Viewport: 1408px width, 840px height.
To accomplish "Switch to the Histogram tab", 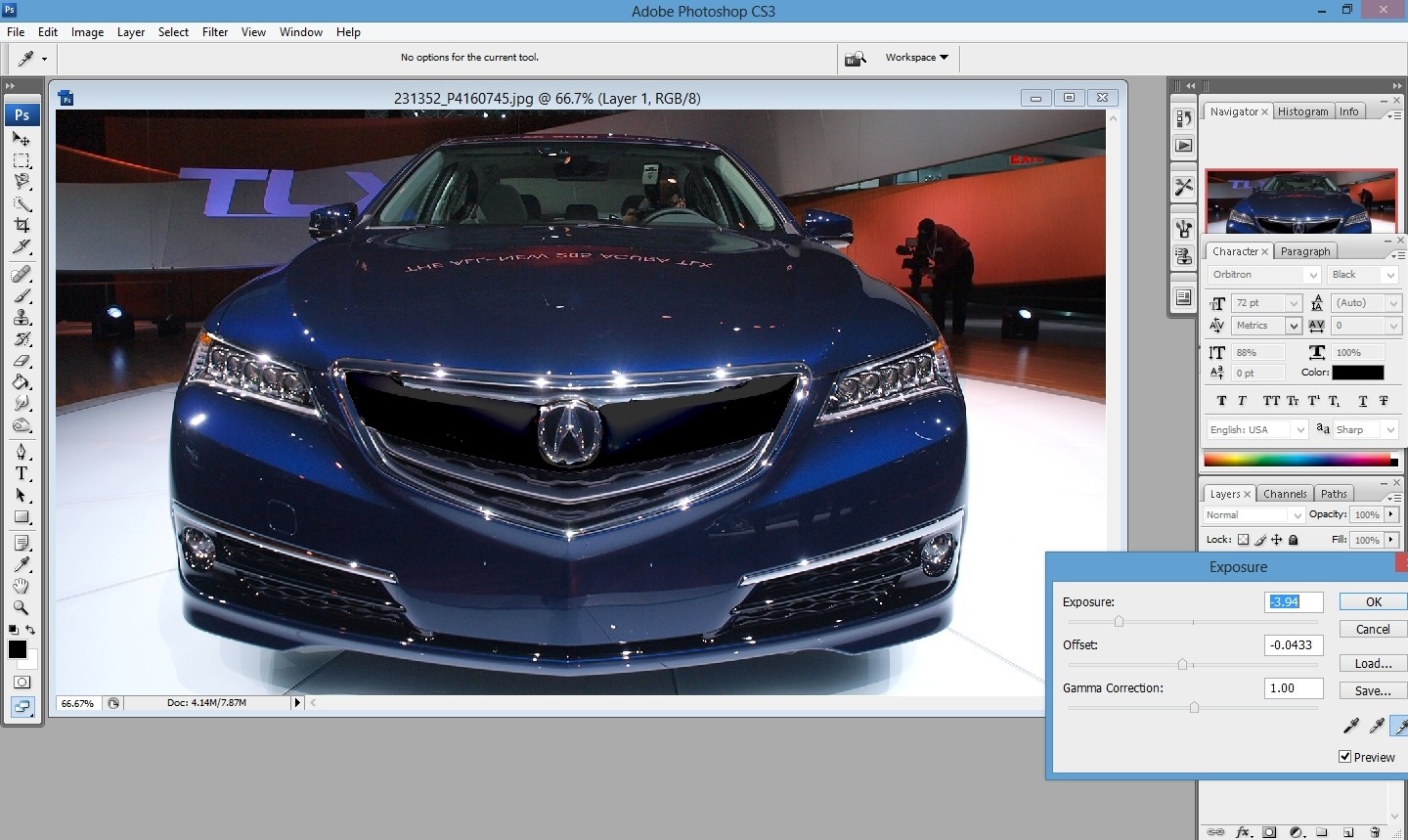I will tap(1303, 111).
